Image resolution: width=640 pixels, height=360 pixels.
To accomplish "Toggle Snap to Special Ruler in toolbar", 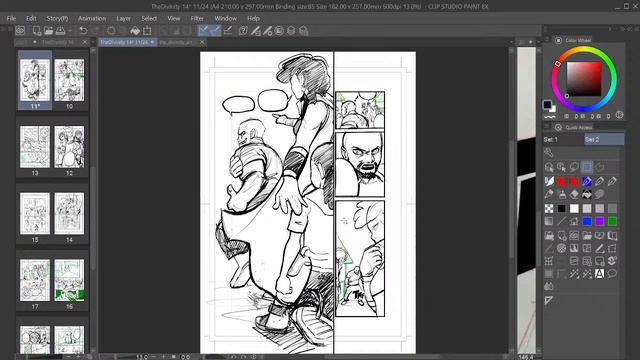I will (x=216, y=31).
